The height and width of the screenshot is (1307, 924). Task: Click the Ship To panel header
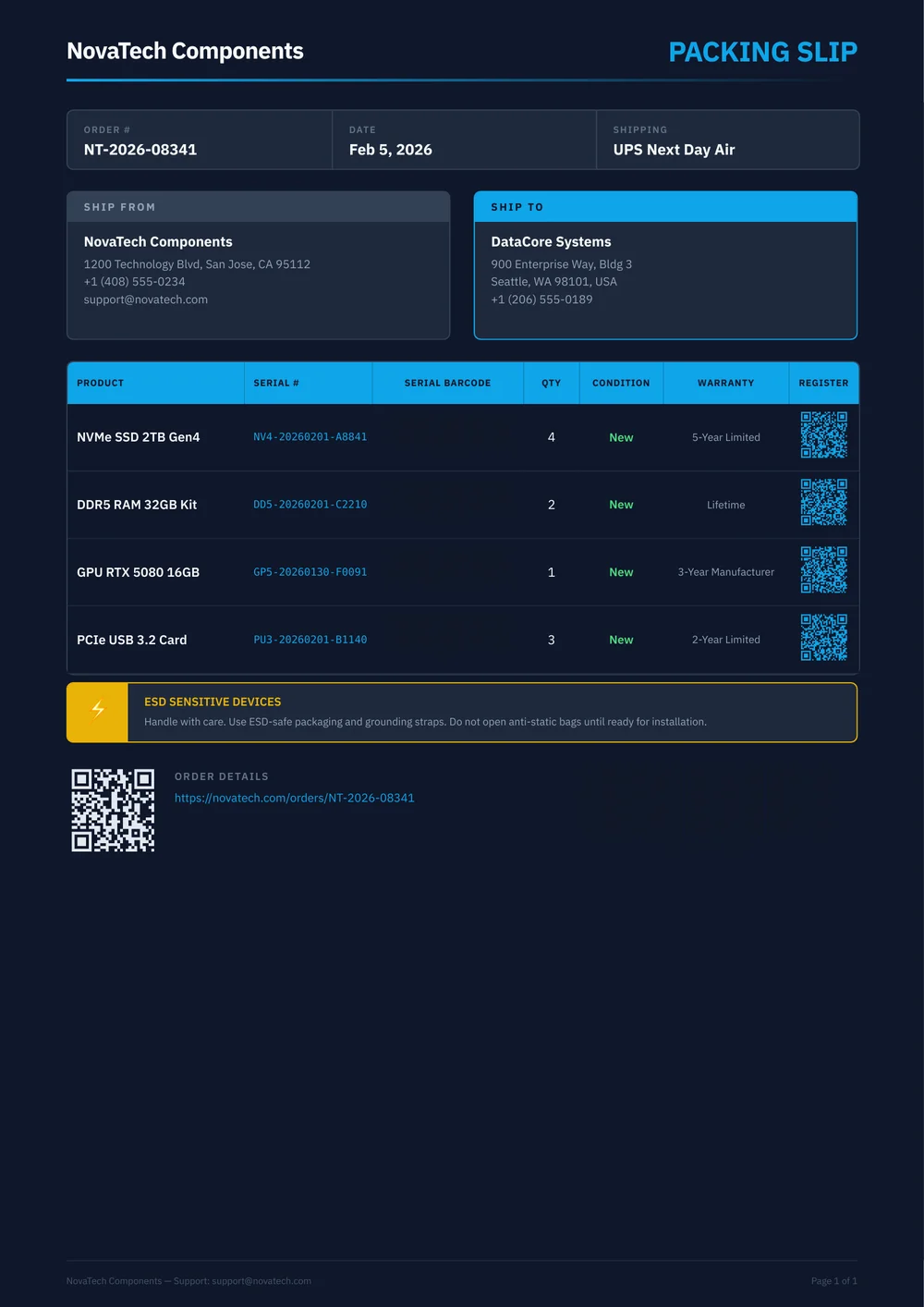coord(664,207)
